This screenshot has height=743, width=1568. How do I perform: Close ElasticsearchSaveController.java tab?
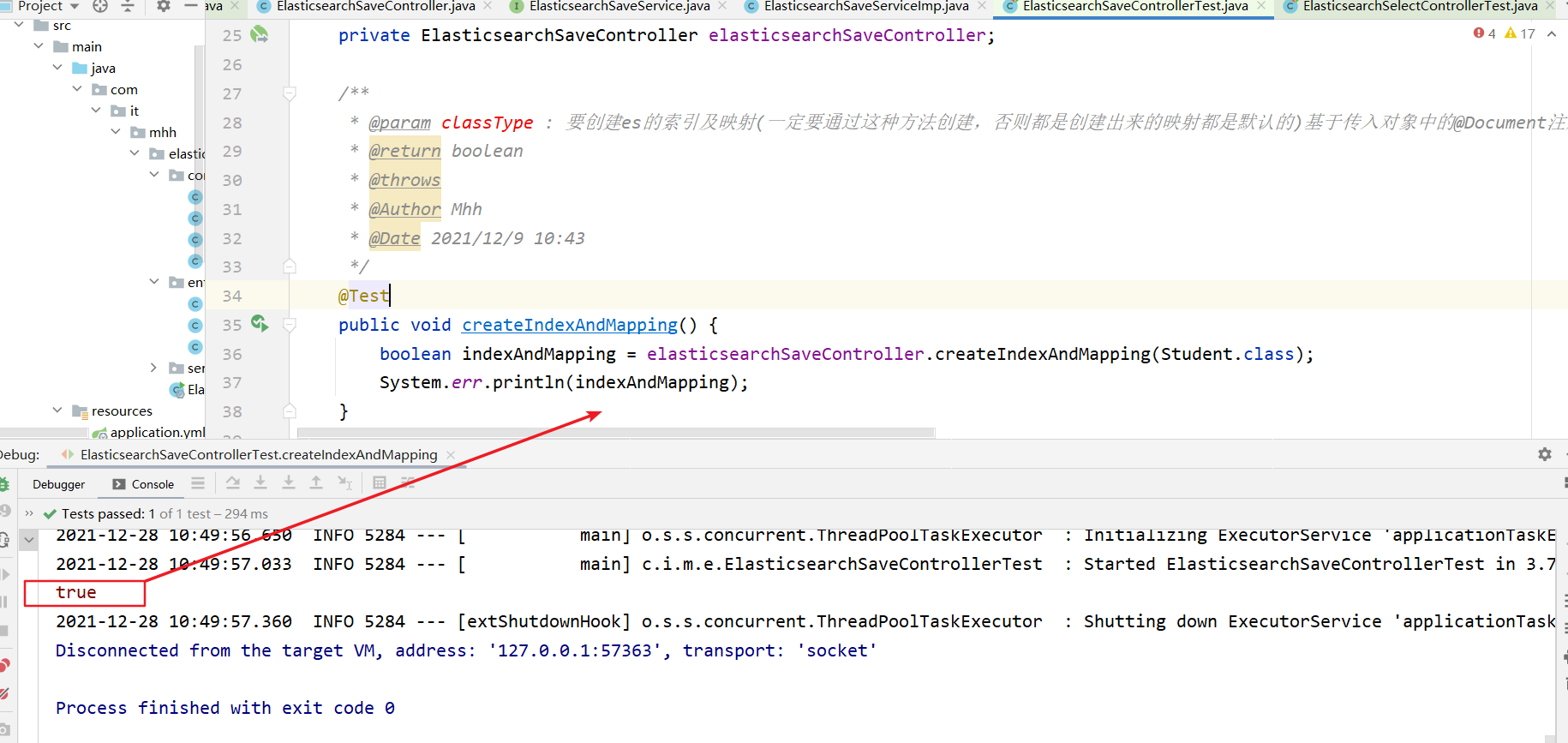click(x=488, y=6)
